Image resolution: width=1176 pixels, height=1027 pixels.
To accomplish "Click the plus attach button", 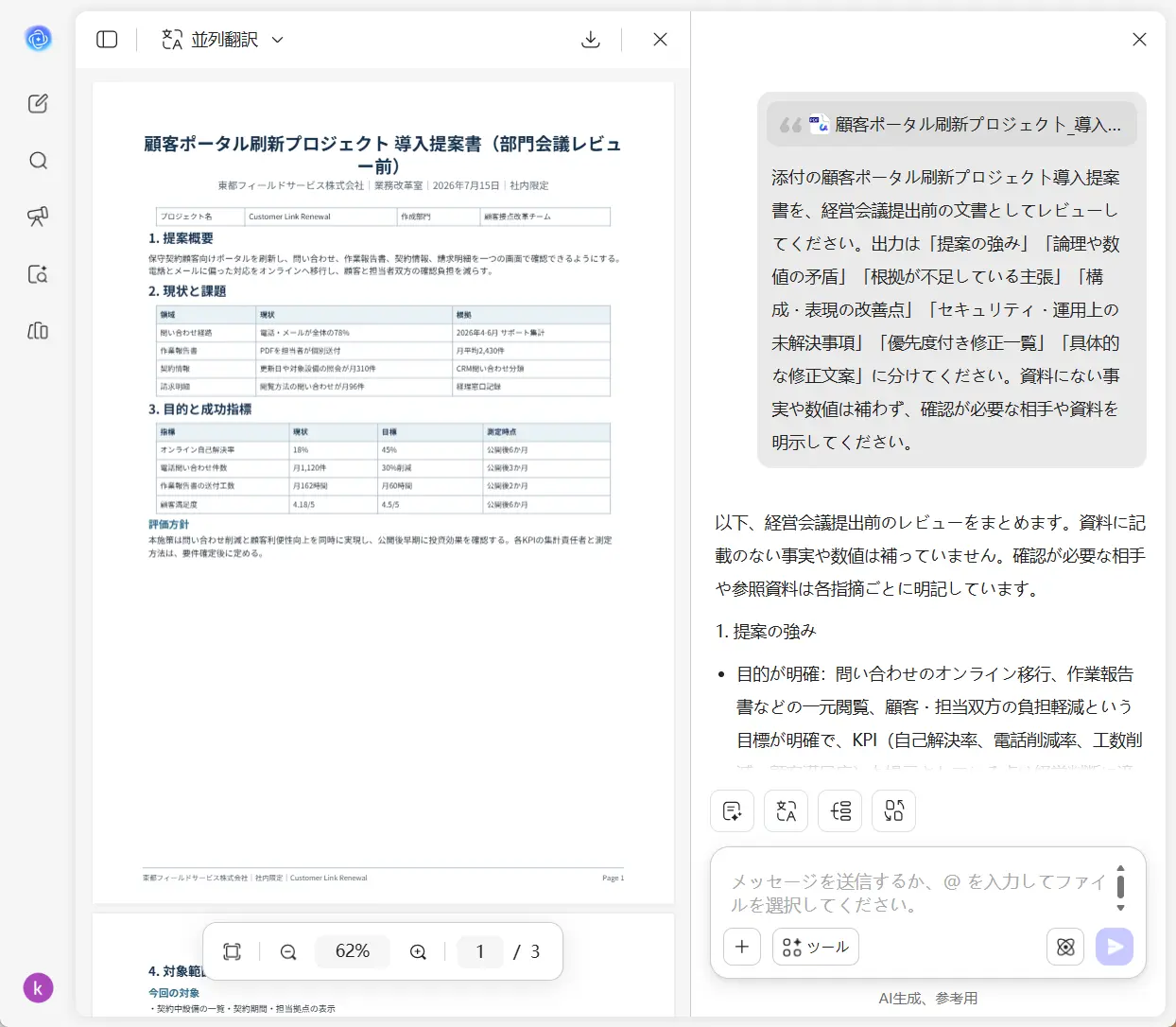I will point(742,947).
